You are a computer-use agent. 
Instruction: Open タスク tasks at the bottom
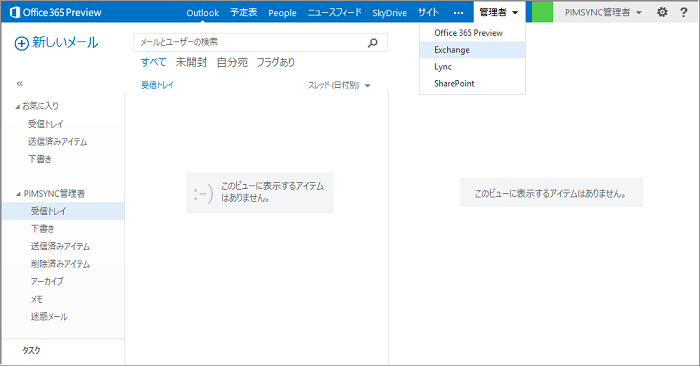click(x=31, y=350)
